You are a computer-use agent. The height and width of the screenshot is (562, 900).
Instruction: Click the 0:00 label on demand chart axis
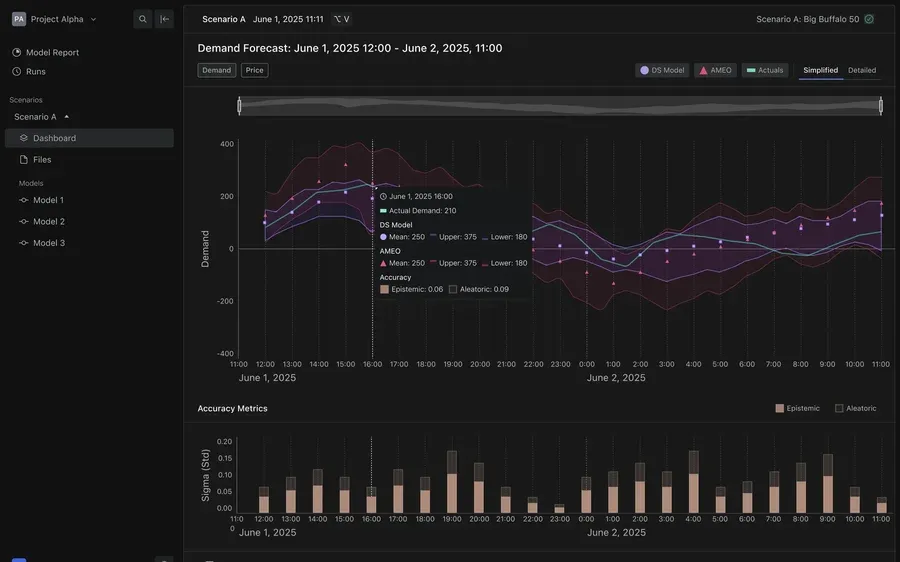(x=587, y=364)
